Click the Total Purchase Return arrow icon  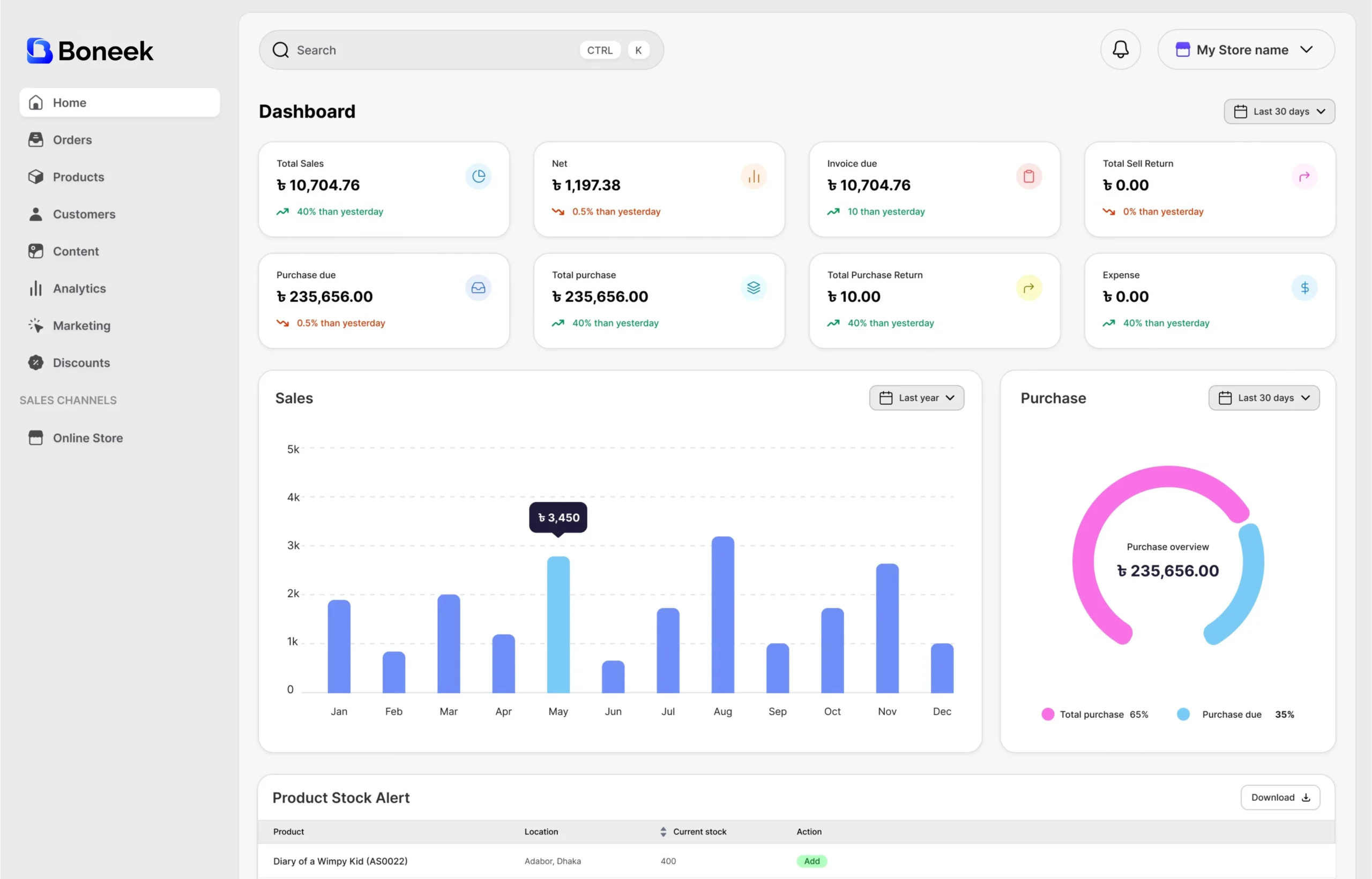click(x=1029, y=288)
